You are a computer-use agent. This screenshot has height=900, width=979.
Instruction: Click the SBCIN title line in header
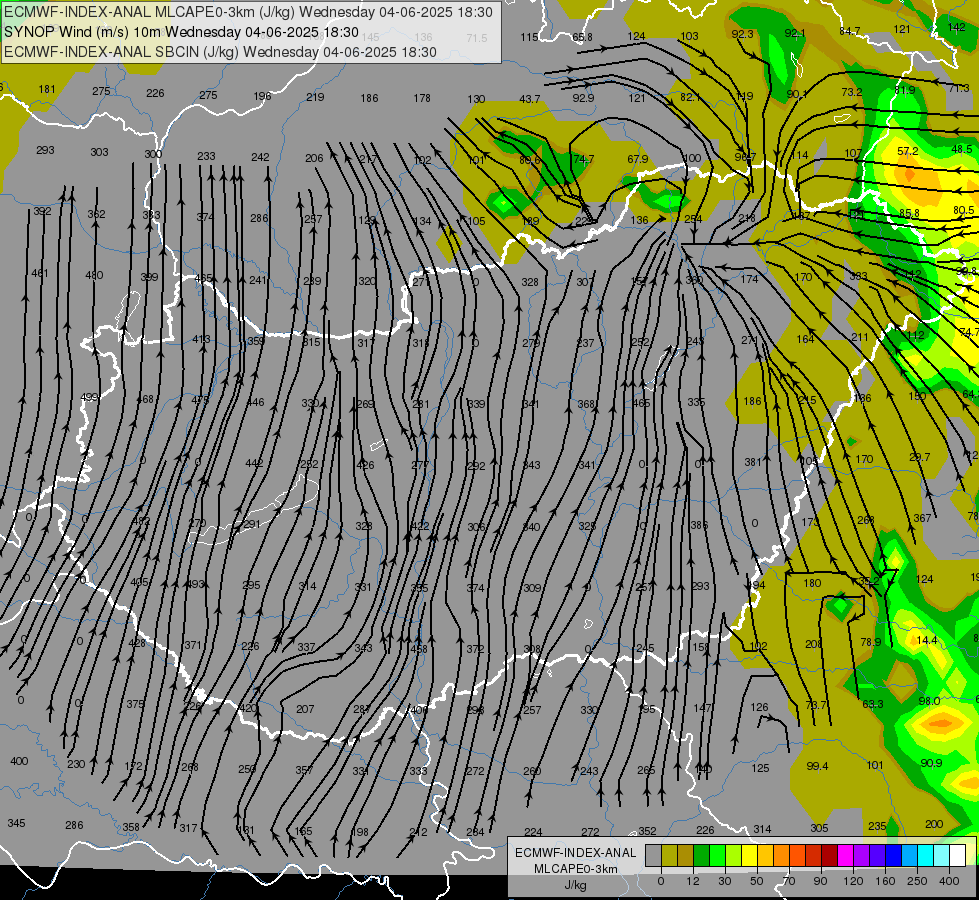click(220, 52)
